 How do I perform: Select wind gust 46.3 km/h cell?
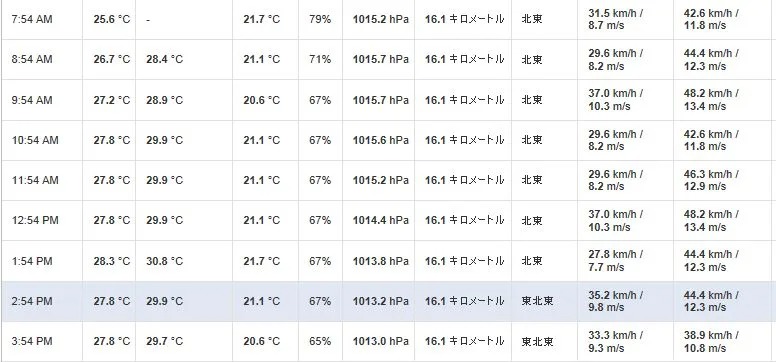click(x=711, y=180)
